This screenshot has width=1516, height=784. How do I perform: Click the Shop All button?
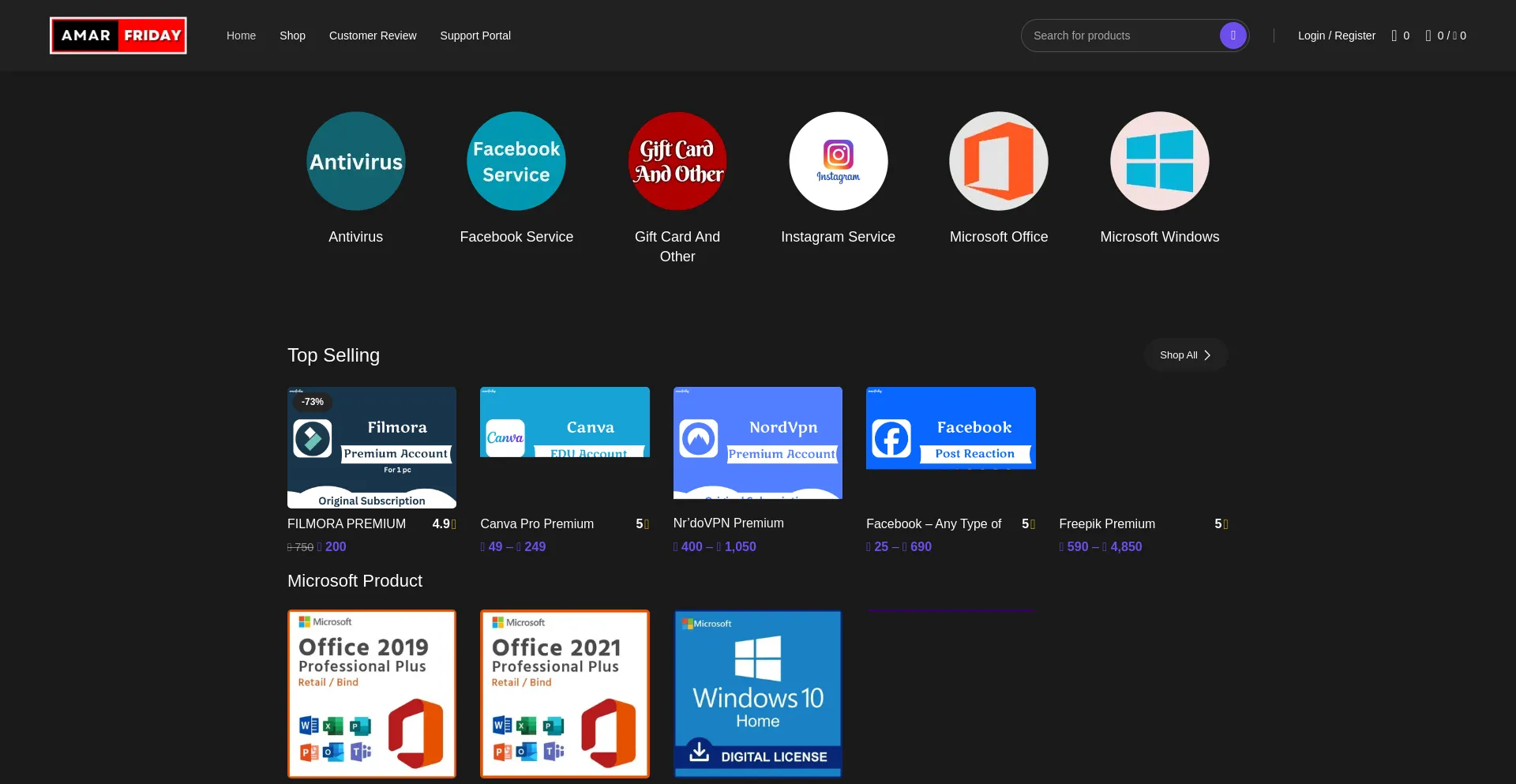point(1186,355)
